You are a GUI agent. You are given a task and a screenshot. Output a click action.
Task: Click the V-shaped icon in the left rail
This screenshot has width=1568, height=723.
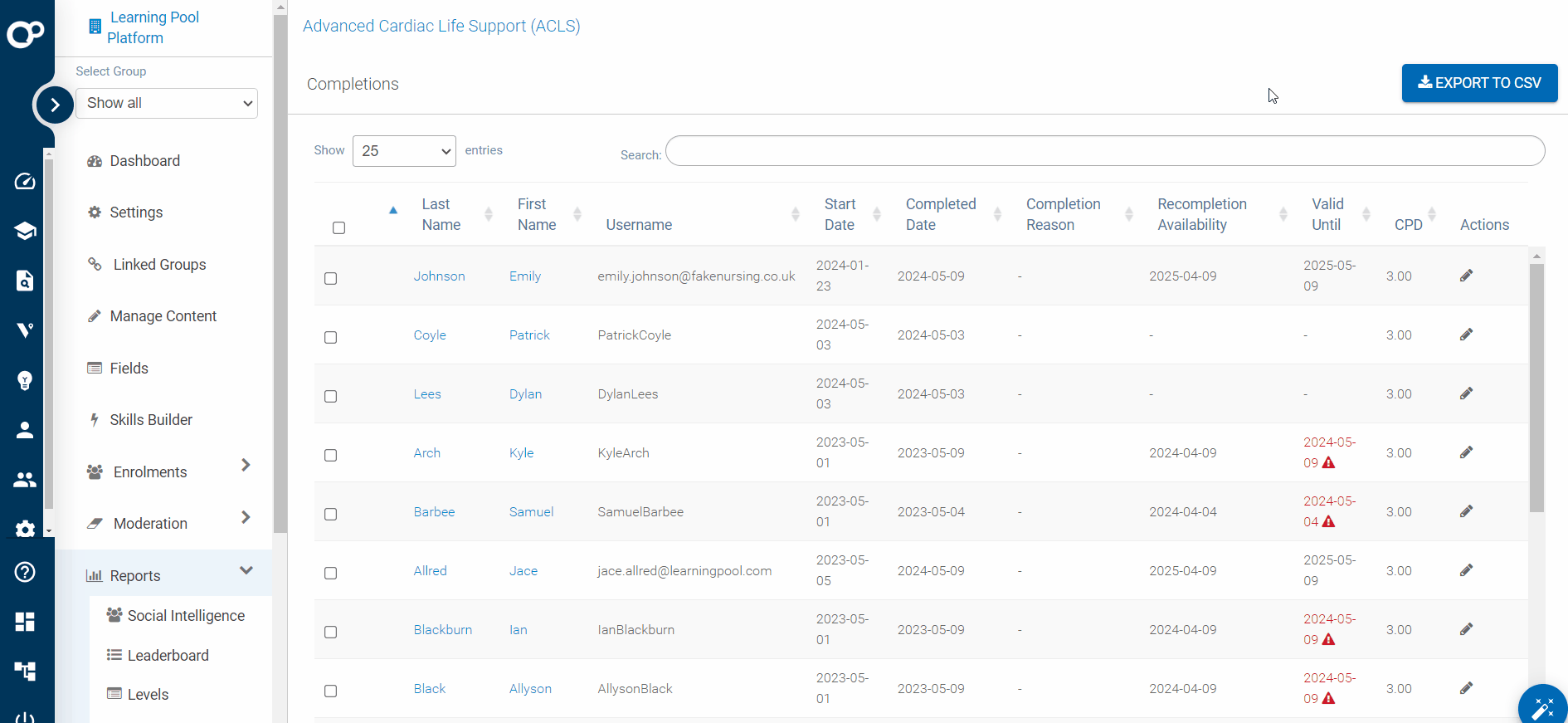(x=25, y=330)
